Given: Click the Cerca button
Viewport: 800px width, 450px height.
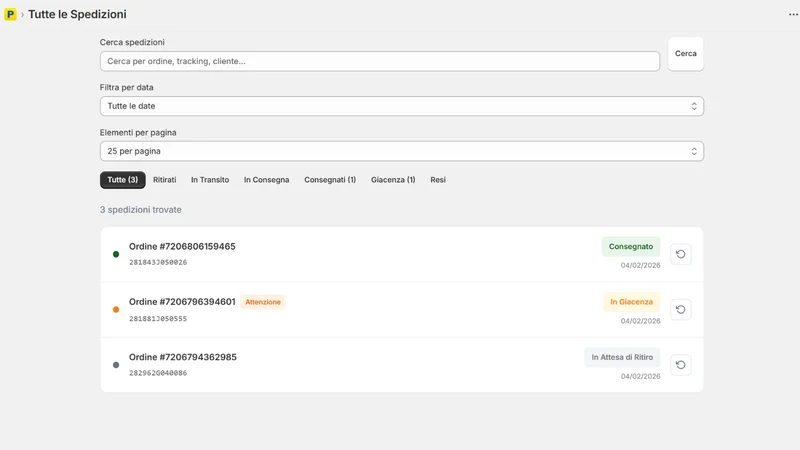Looking at the screenshot, I should point(686,54).
